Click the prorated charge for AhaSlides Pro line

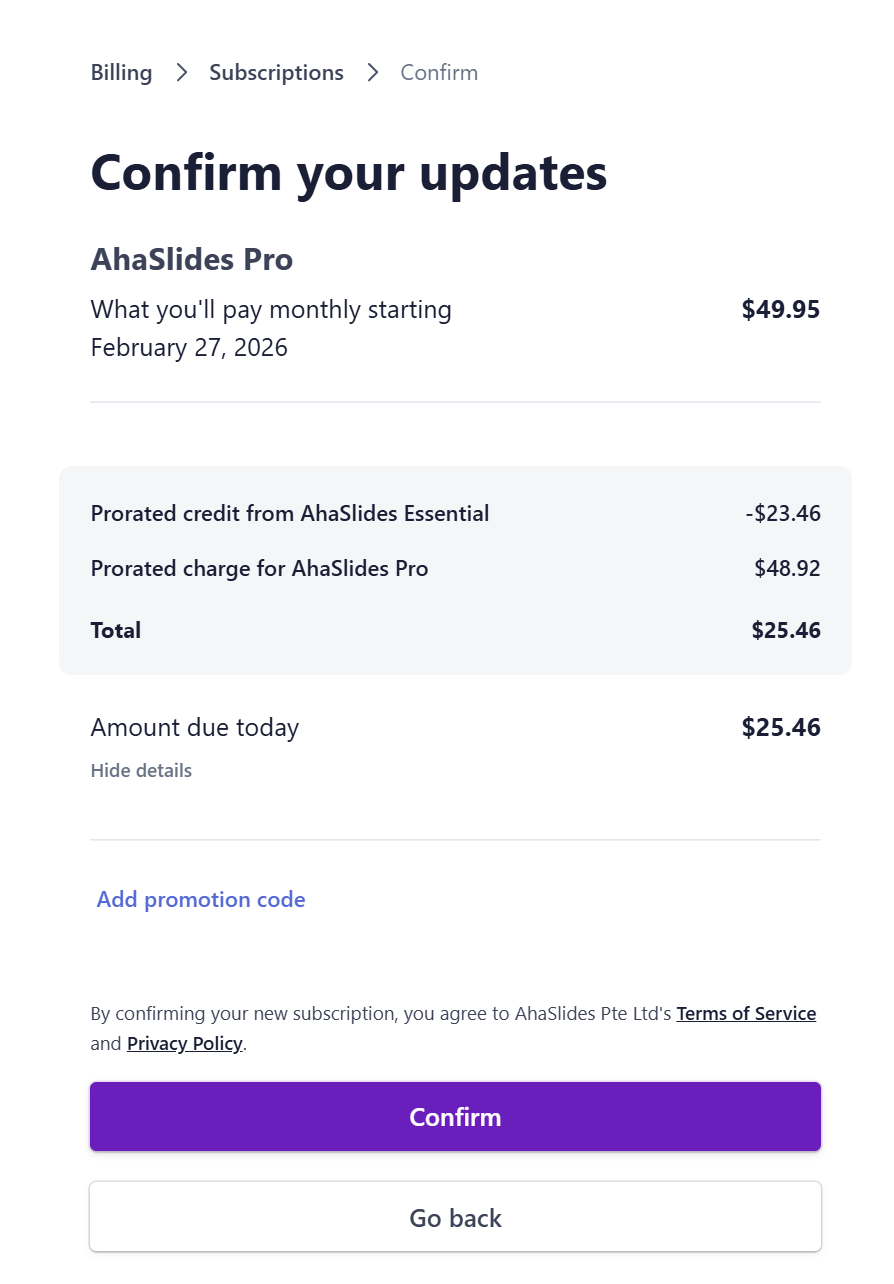[259, 569]
